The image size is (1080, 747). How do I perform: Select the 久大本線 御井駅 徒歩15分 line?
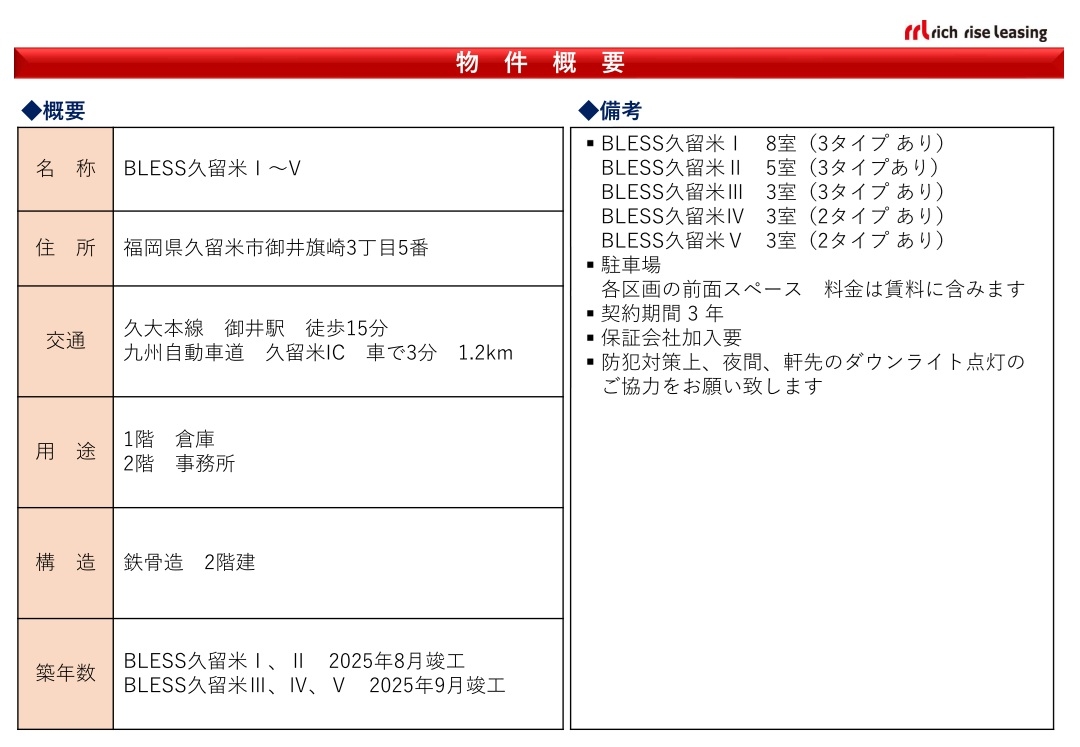(256, 329)
